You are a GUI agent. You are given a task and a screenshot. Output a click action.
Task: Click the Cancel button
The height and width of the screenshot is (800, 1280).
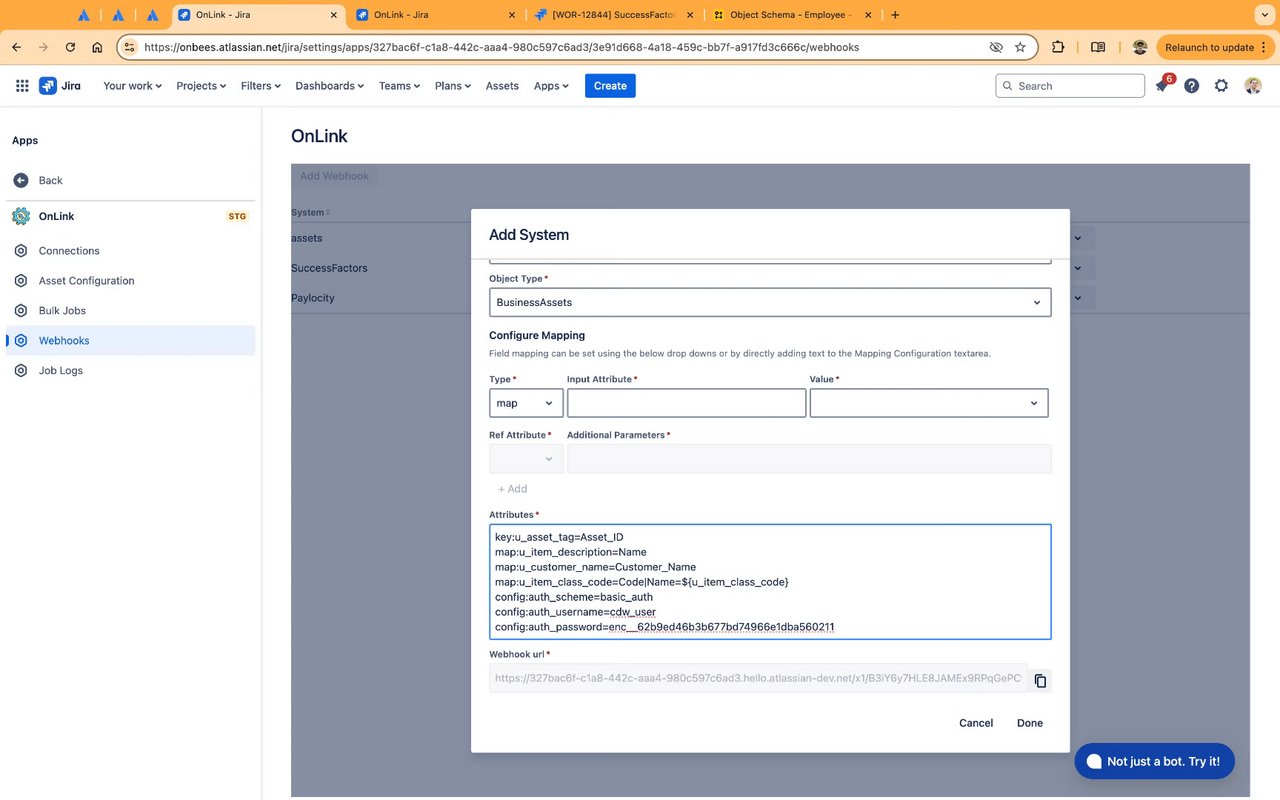(976, 723)
